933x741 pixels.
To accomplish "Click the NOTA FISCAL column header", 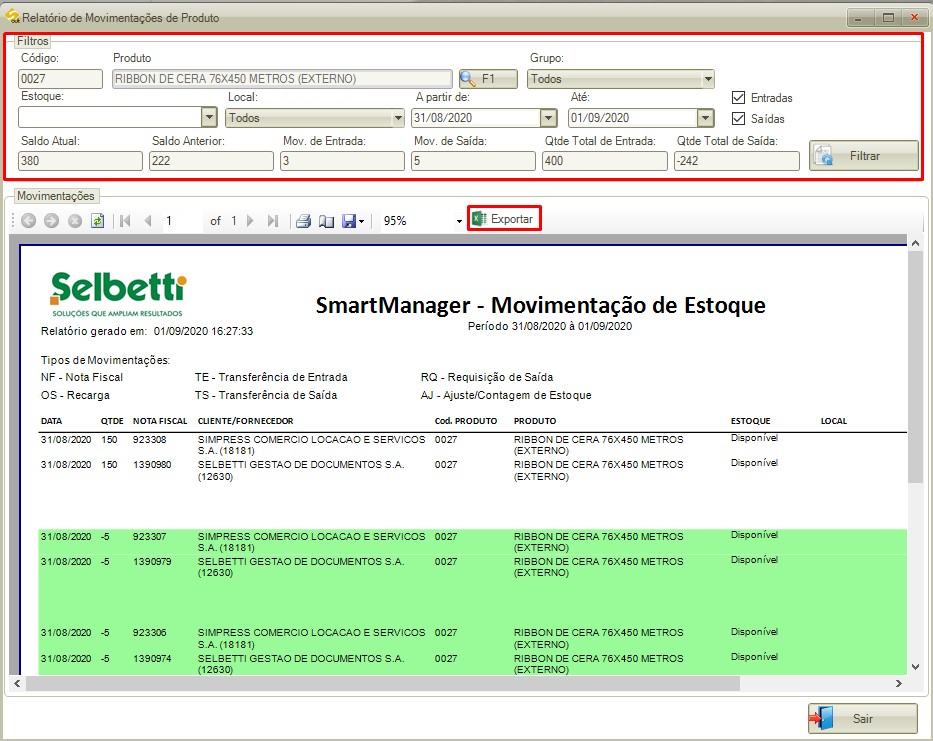I will pyautogui.click(x=160, y=421).
